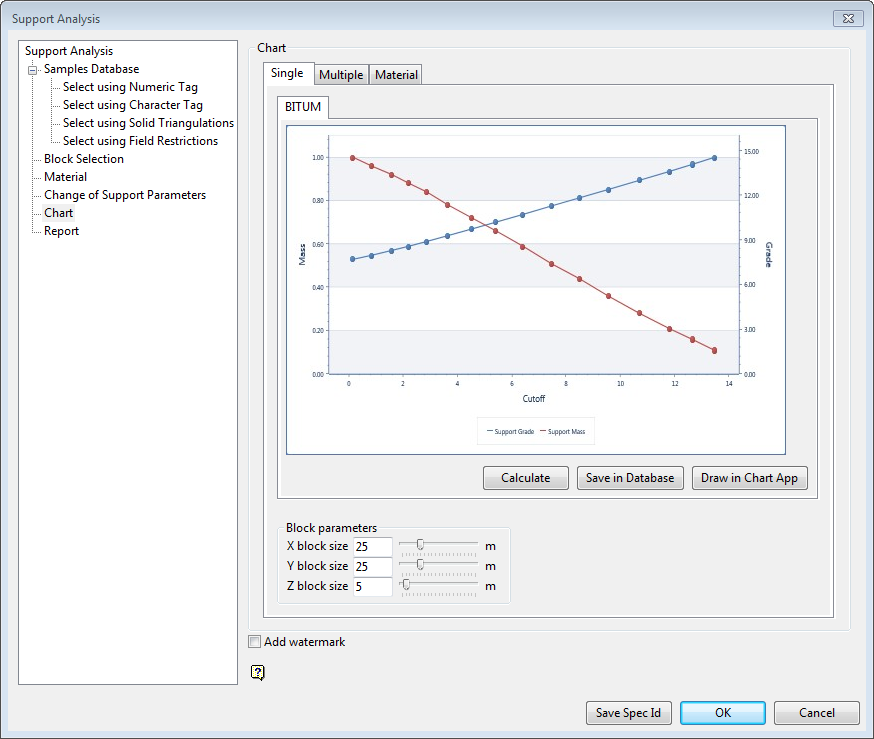874x739 pixels.
Task: Click the Mass axis label
Action: coord(302,254)
